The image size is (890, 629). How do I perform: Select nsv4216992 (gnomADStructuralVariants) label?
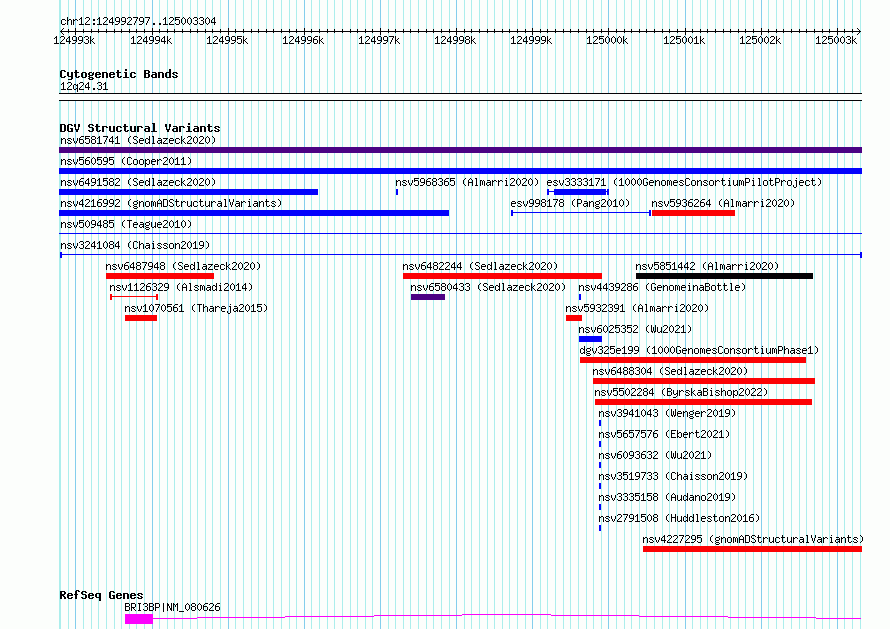click(x=171, y=203)
